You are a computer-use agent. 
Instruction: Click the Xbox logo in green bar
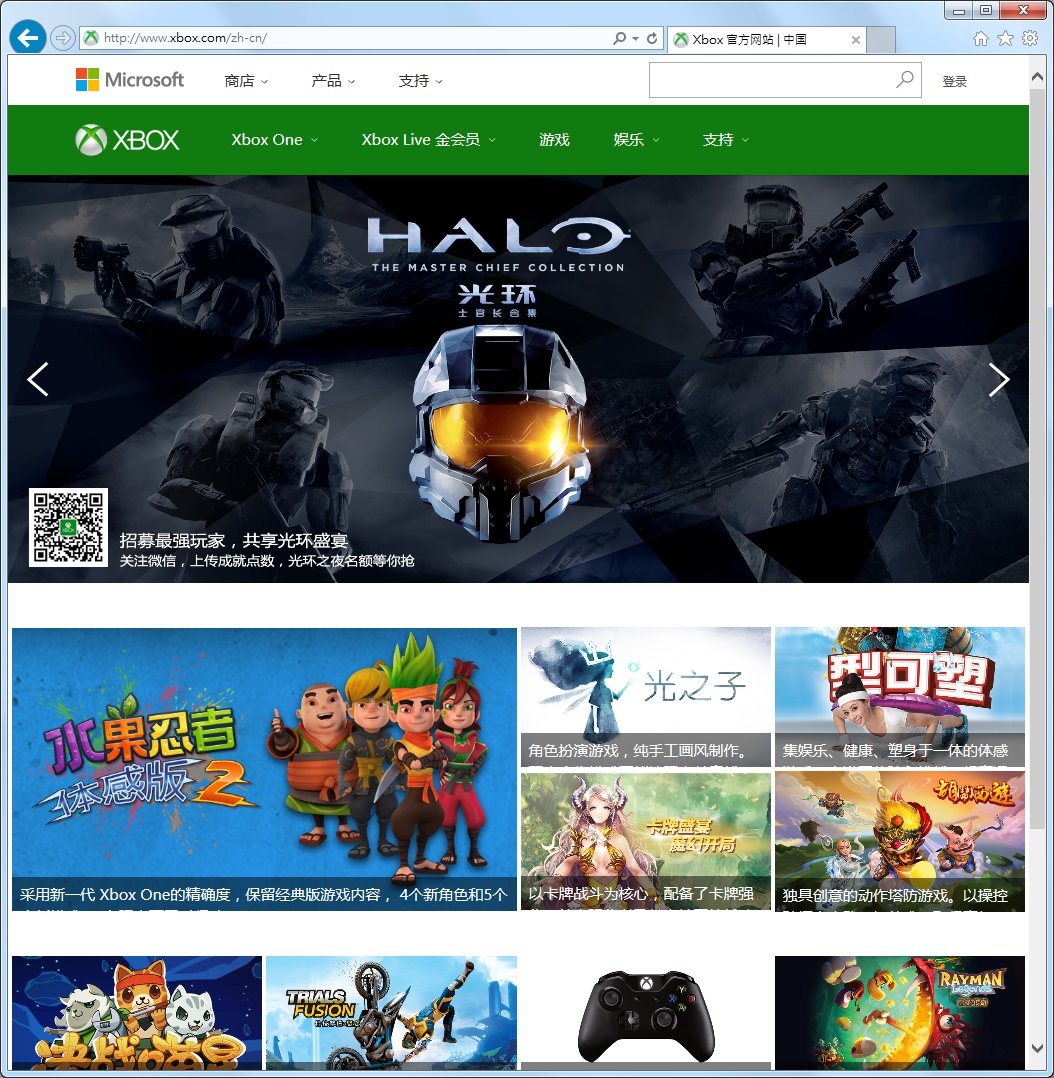click(127, 140)
